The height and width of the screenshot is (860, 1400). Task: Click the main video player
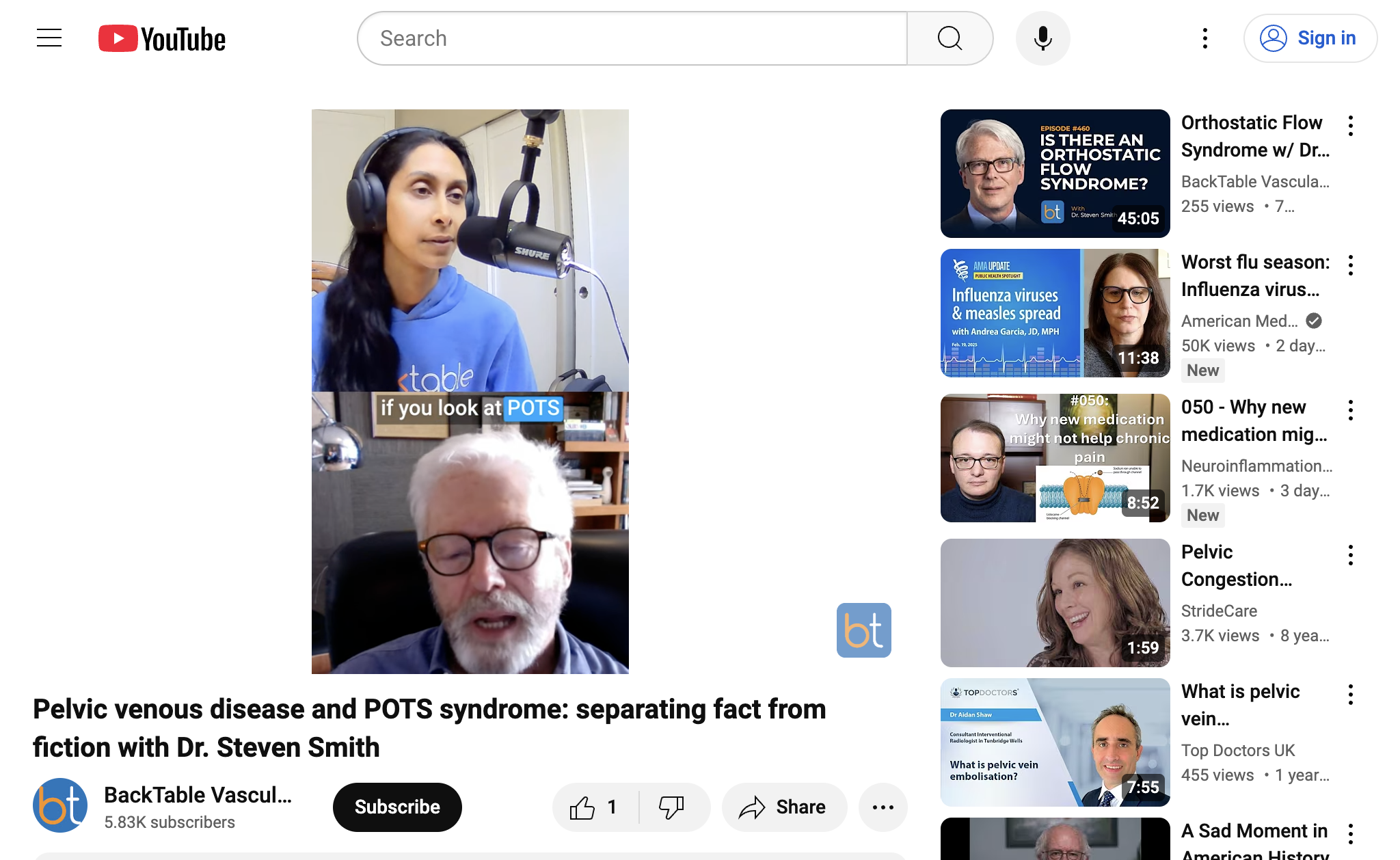point(470,391)
